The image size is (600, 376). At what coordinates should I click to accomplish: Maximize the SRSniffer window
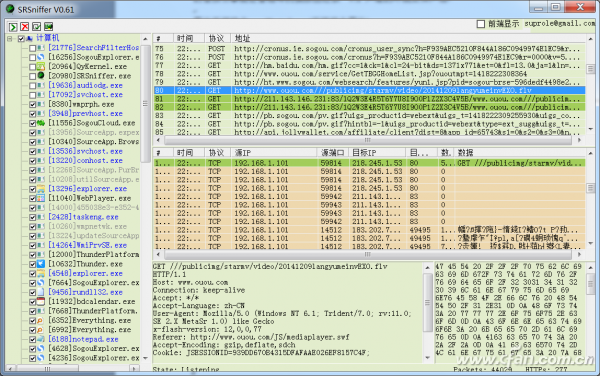[x=555, y=7]
